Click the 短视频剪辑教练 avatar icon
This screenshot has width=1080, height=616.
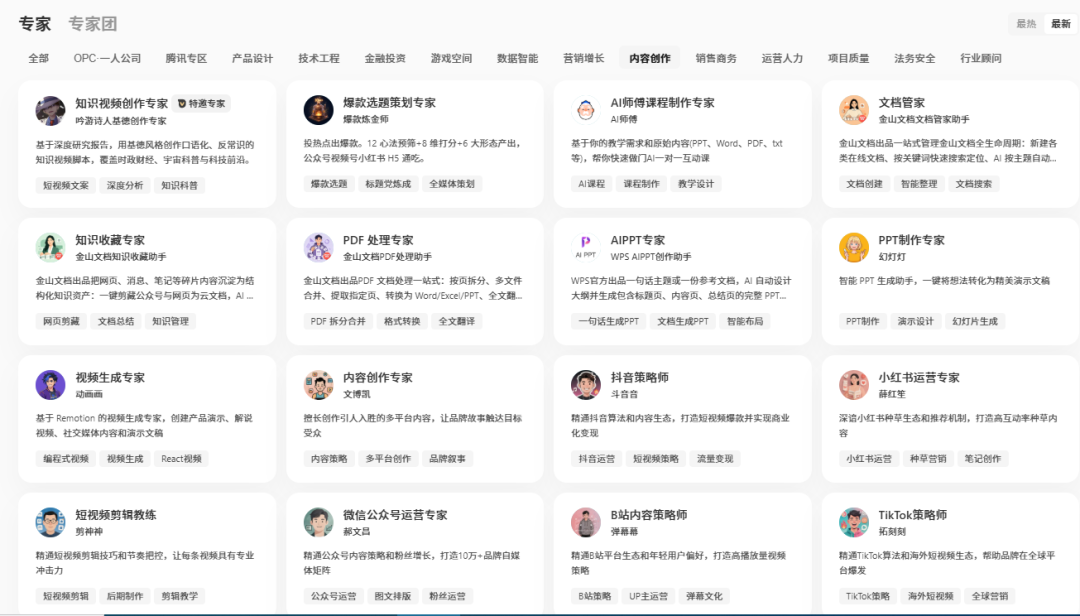tap(50, 522)
